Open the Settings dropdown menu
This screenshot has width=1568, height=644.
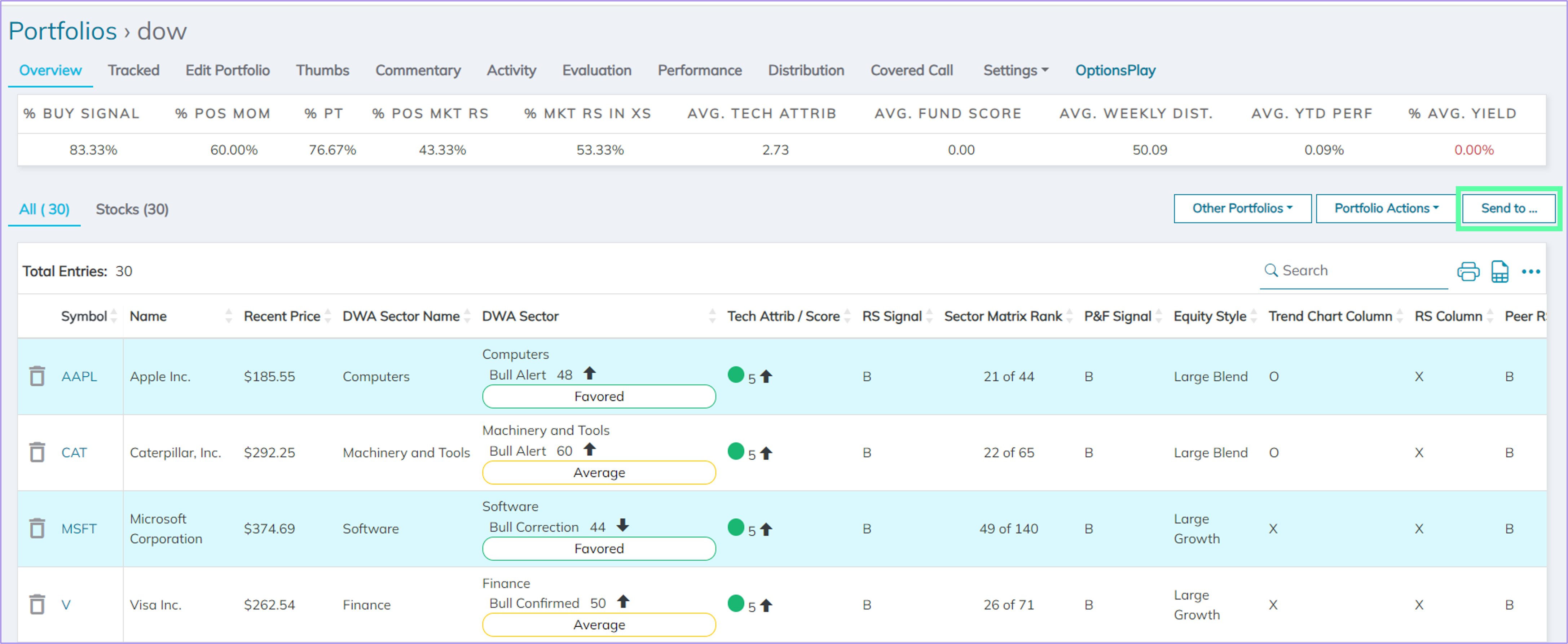pos(1015,71)
